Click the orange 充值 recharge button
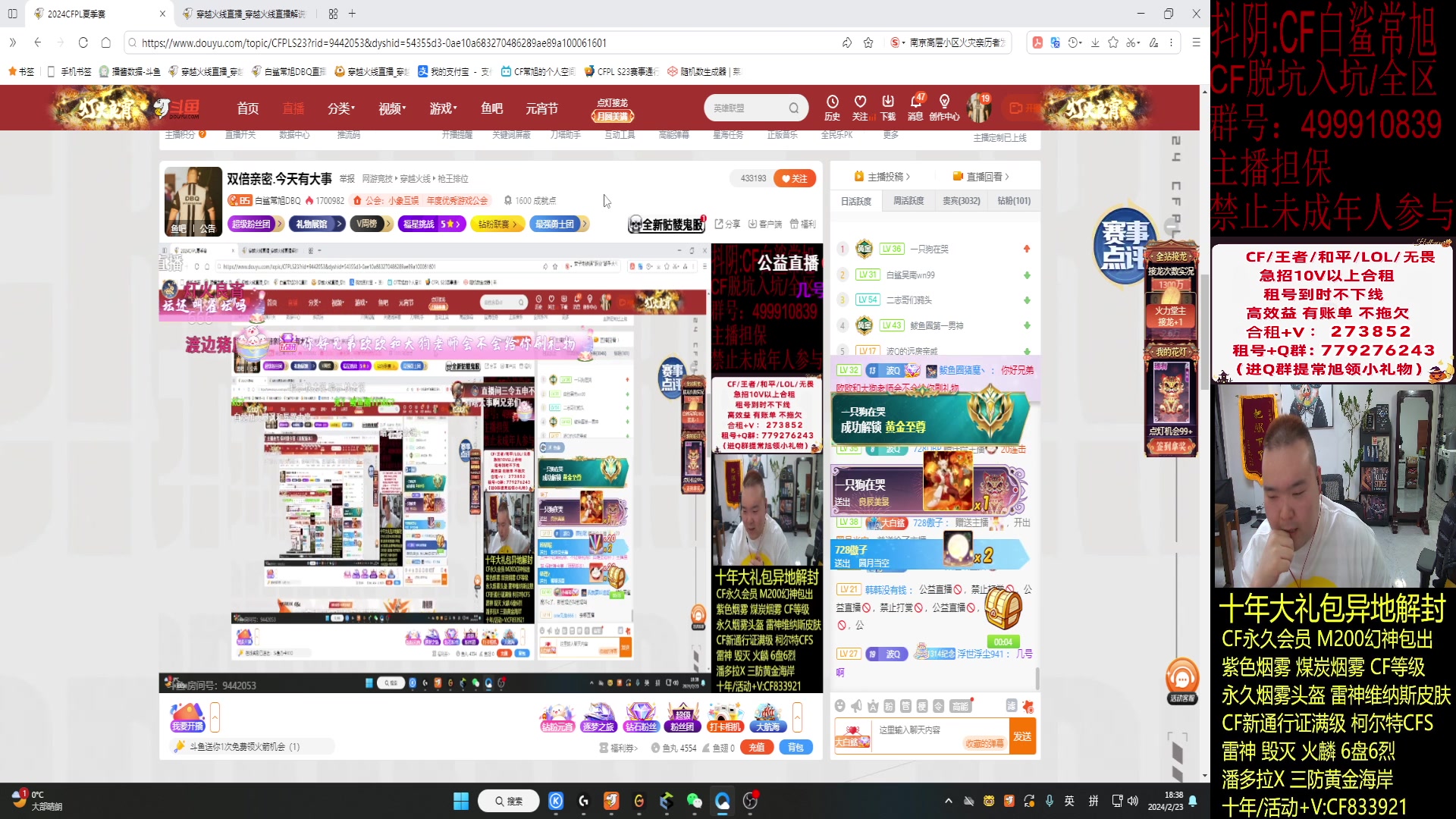 758,747
